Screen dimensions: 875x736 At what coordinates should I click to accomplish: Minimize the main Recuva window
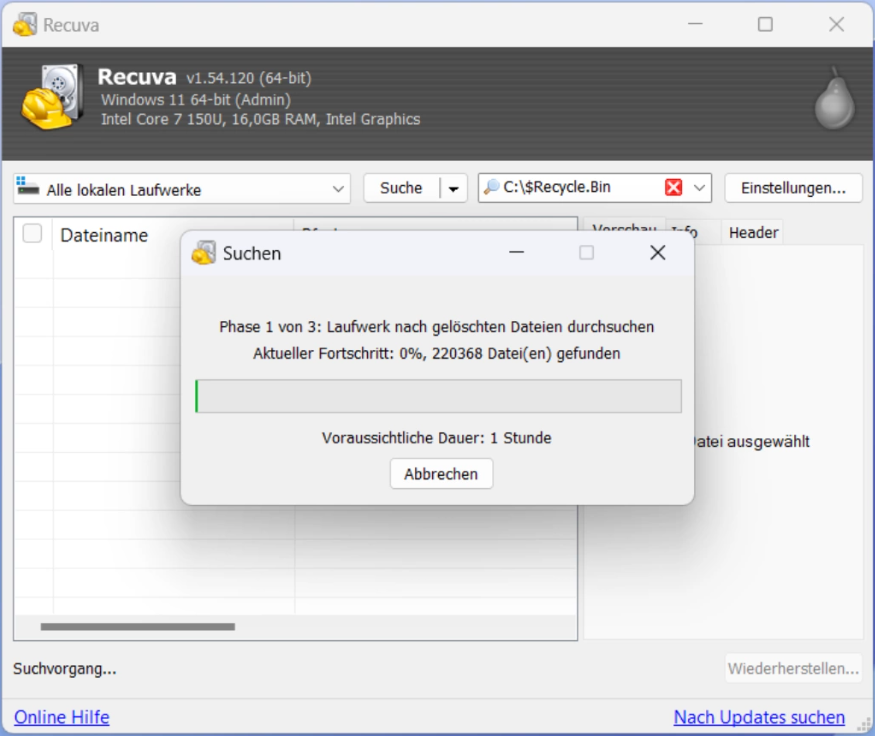pos(695,24)
